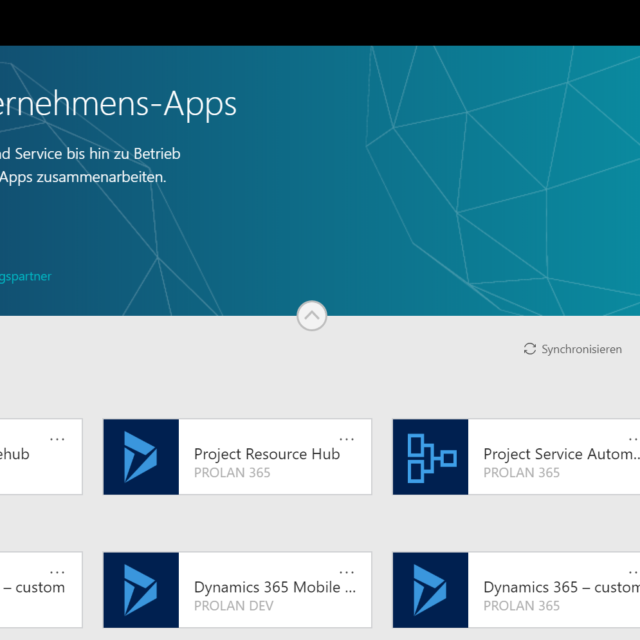Screen dimensions: 640x640
Task: Open more options on left '– custom' tile
Action: 57,573
